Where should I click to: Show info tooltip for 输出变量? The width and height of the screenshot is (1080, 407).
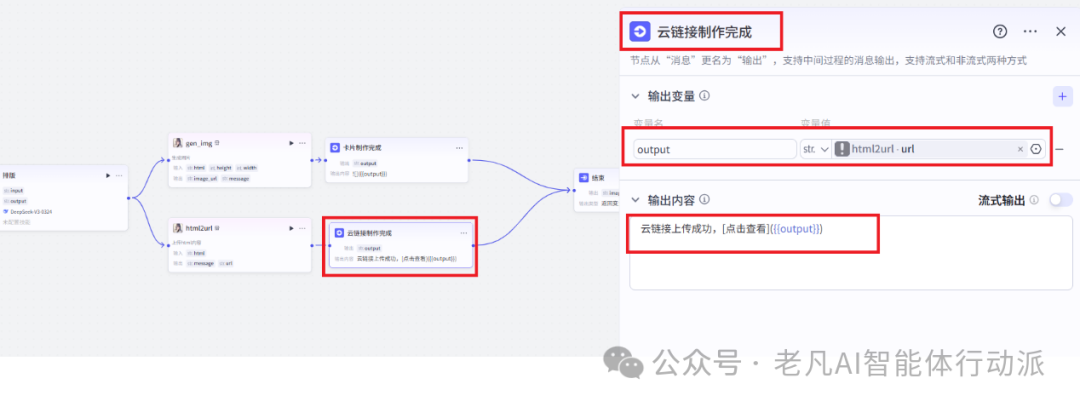point(705,96)
